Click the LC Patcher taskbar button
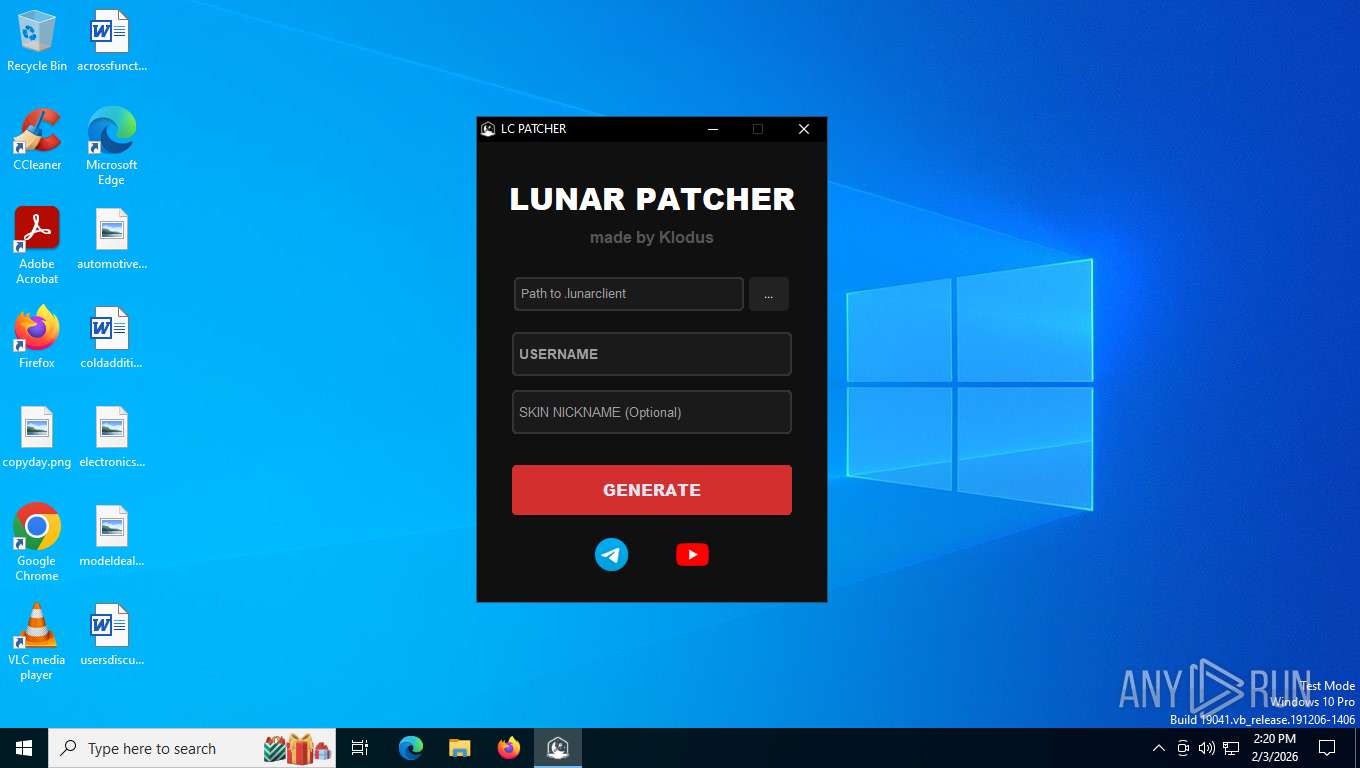 [x=558, y=748]
